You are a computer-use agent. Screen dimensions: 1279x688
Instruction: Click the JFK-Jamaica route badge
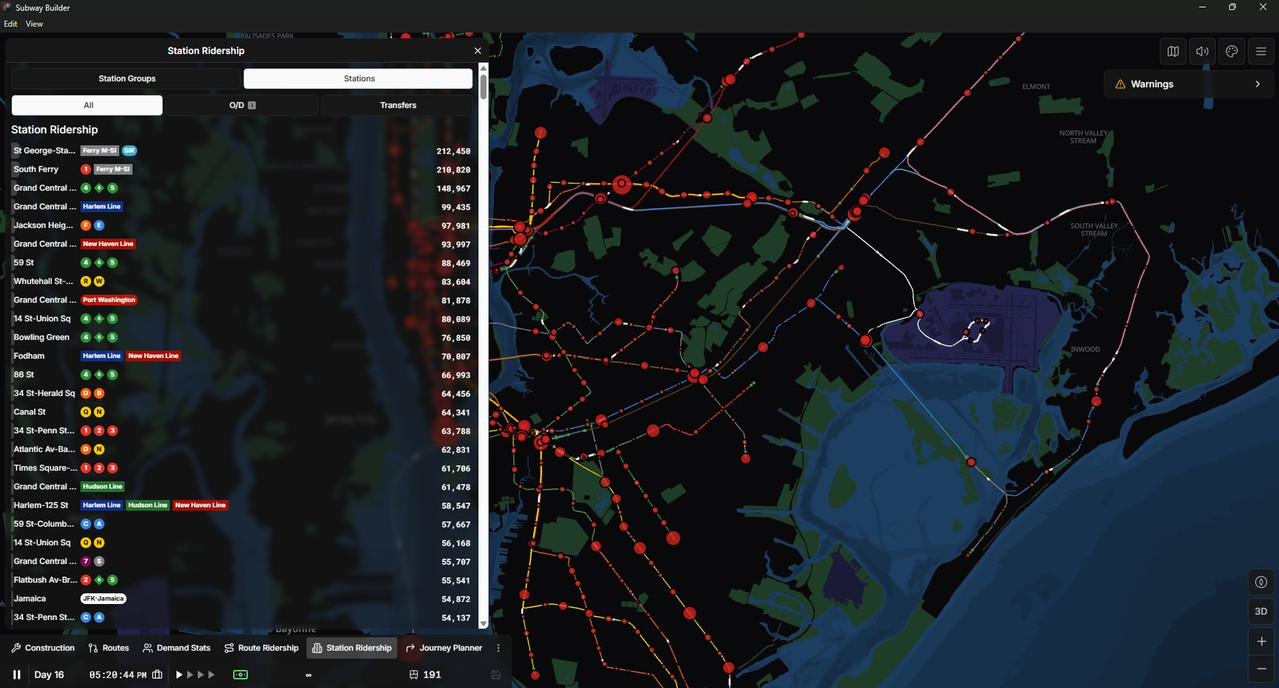point(103,598)
